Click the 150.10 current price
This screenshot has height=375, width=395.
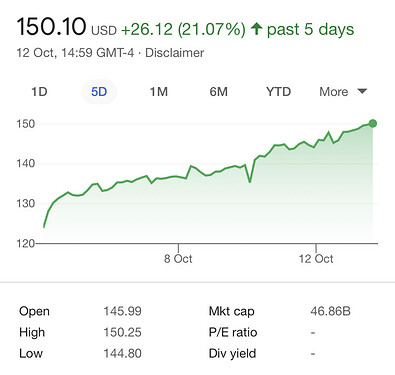coord(51,27)
